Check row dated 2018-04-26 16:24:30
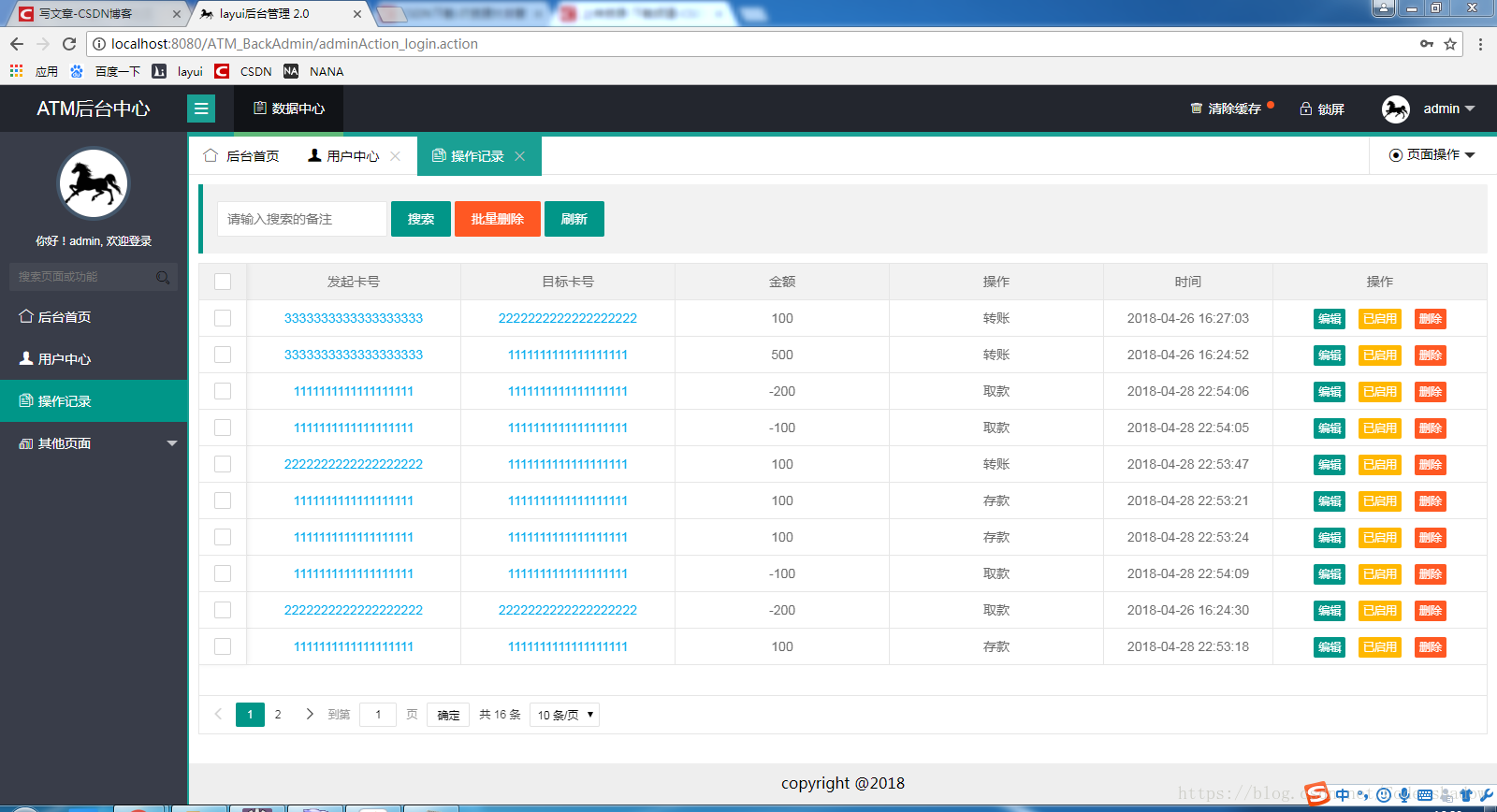 223,610
